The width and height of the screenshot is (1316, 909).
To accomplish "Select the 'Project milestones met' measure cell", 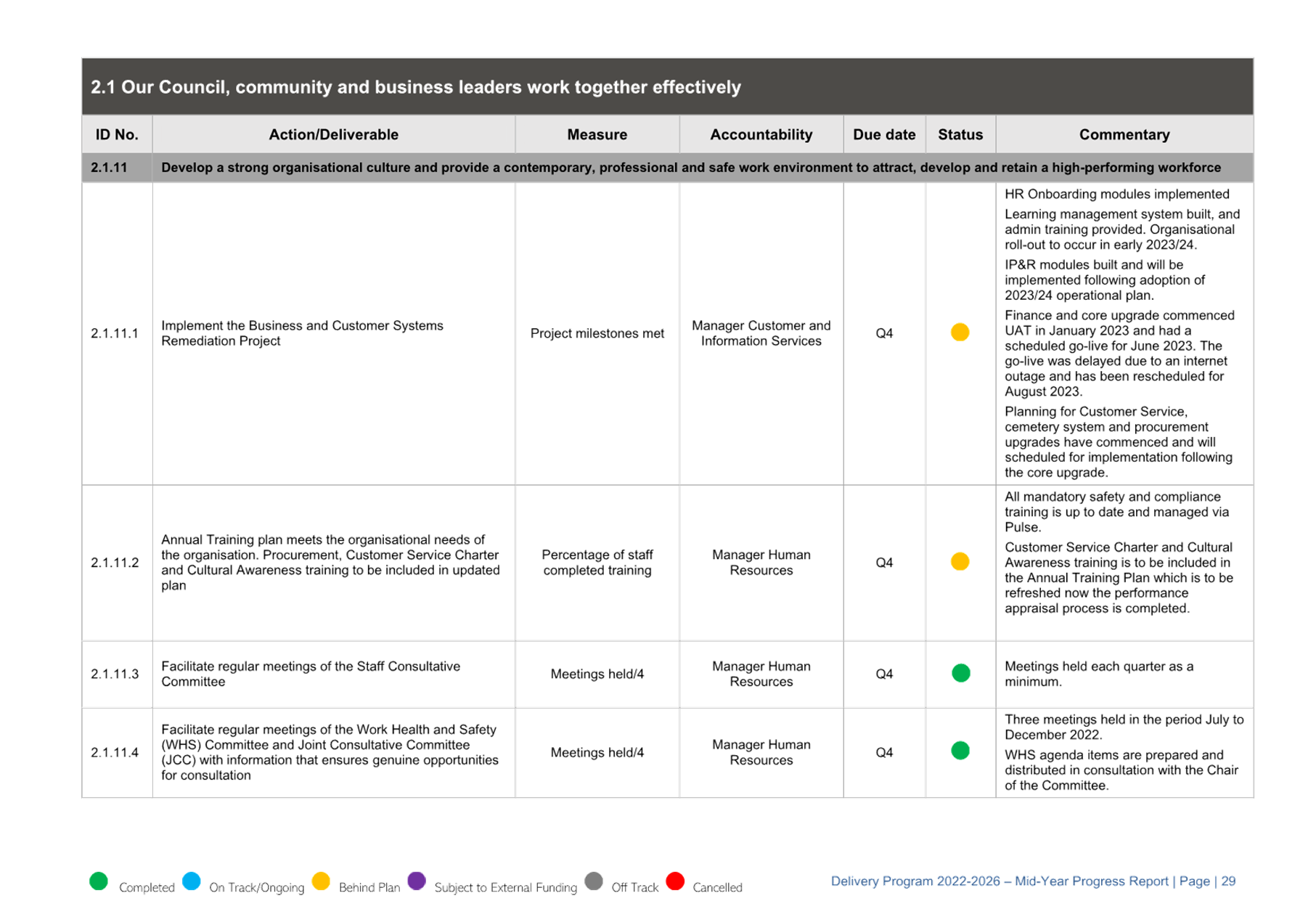I will click(597, 333).
